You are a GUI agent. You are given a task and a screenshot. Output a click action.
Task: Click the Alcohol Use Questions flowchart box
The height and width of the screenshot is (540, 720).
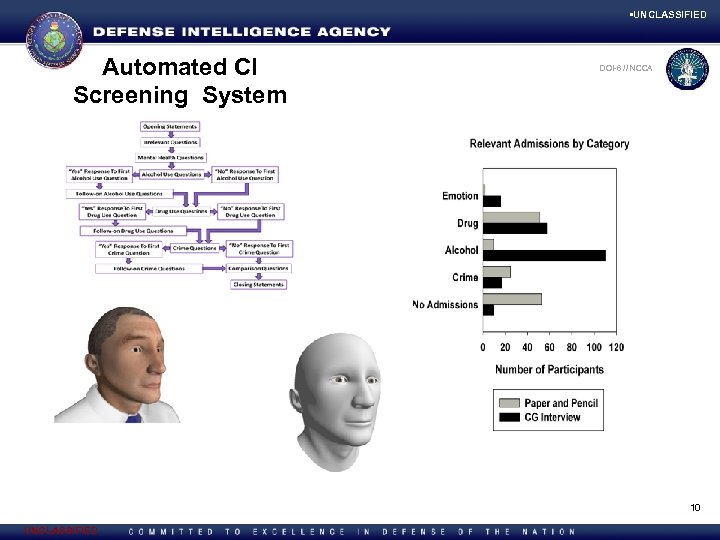pyautogui.click(x=171, y=174)
